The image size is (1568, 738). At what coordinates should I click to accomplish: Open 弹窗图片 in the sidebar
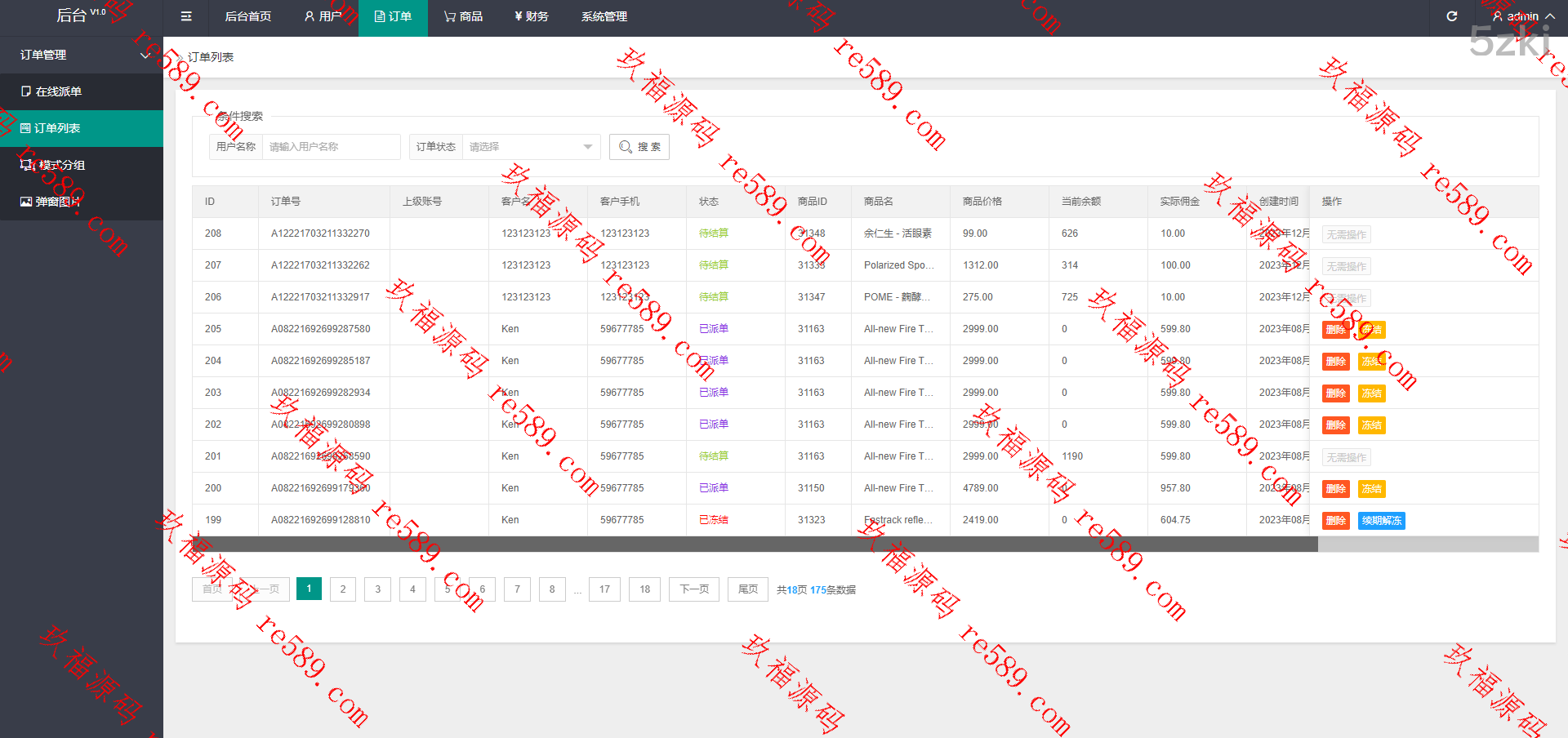[57, 202]
